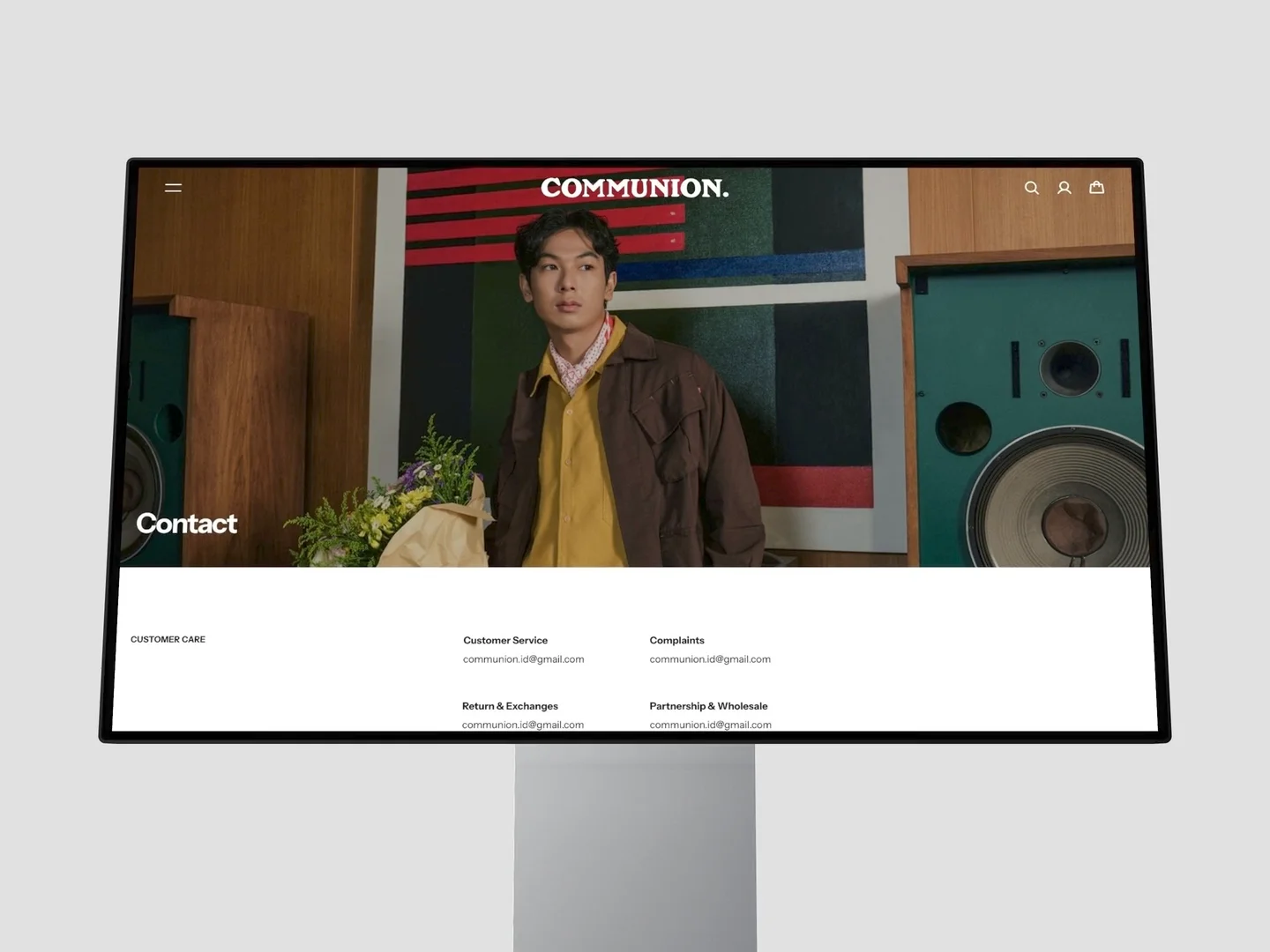Click the Customer Service heading
This screenshot has width=1270, height=952.
[505, 641]
